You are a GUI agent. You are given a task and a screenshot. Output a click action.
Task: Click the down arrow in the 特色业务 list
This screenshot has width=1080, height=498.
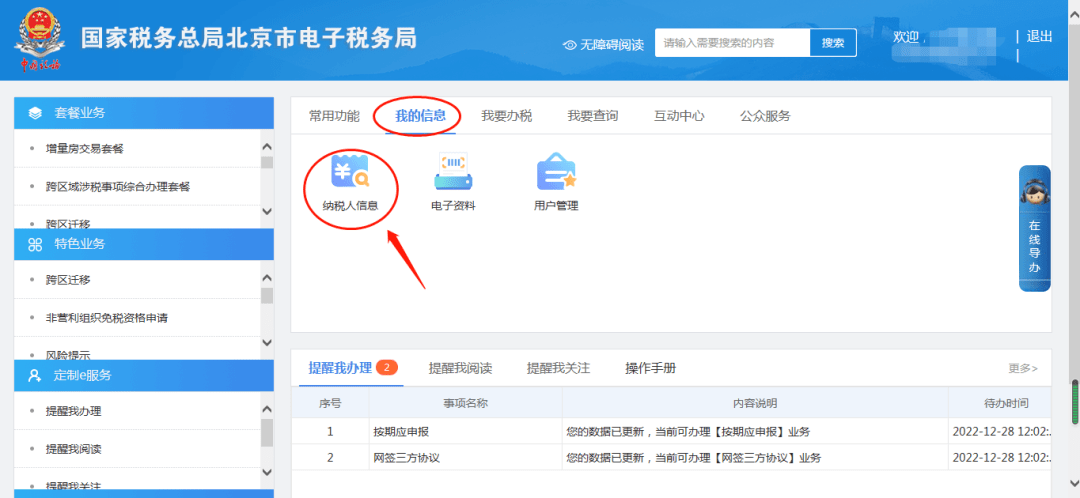[267, 342]
